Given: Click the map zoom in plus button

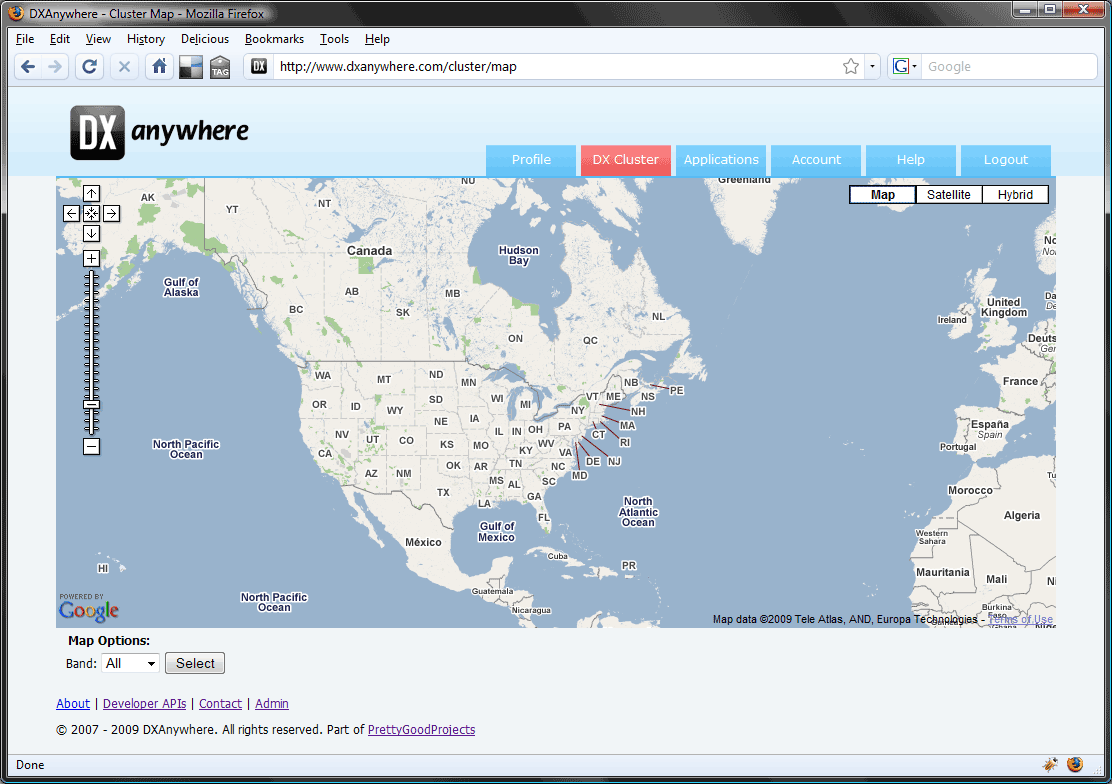Looking at the screenshot, I should [91, 258].
